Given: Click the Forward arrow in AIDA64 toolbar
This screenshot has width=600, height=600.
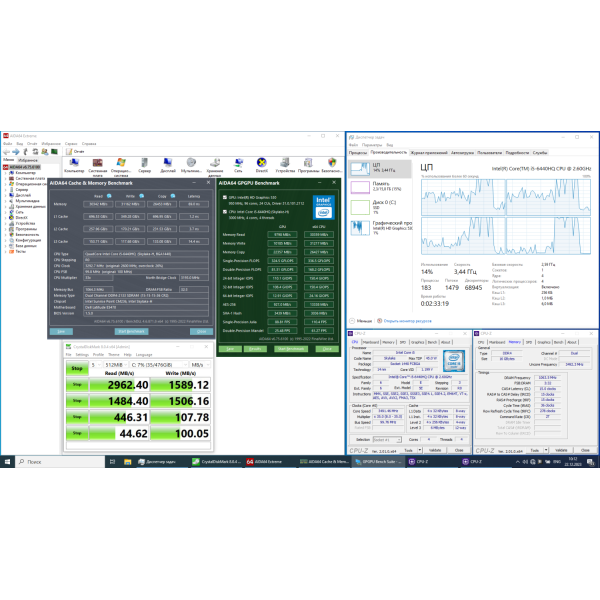Looking at the screenshot, I should (x=16, y=152).
